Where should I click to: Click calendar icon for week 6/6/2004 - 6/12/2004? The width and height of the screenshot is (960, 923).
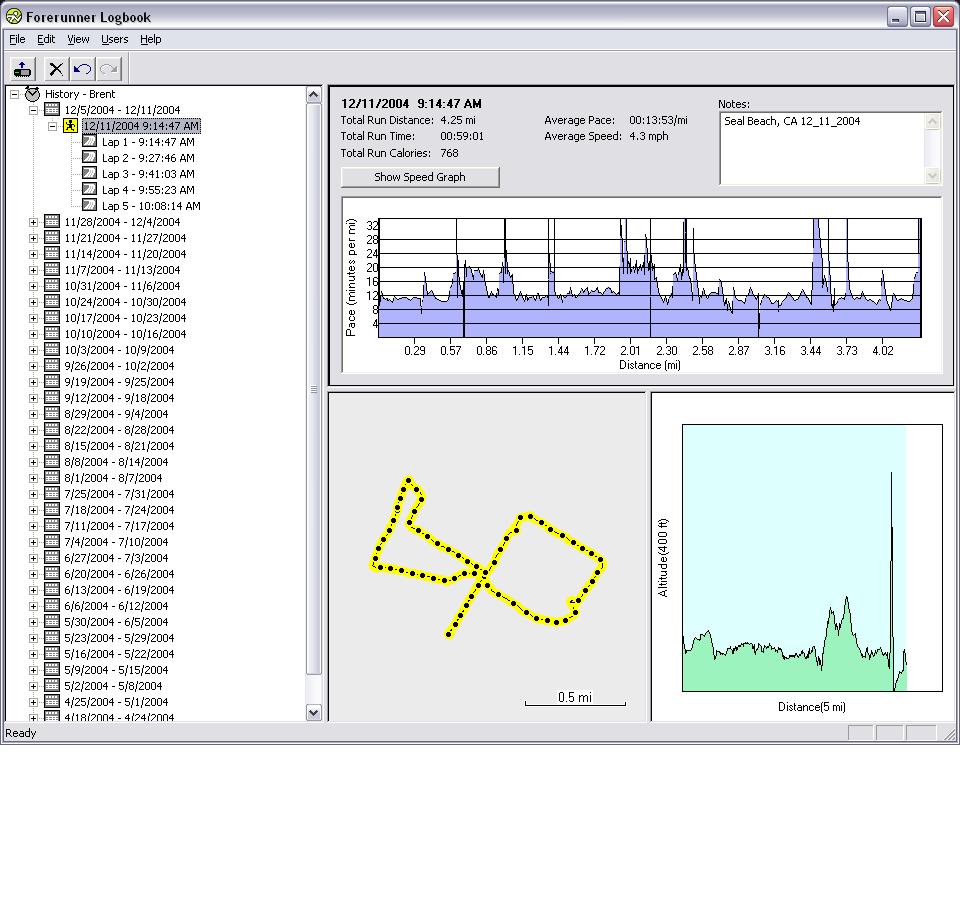[x=52, y=605]
